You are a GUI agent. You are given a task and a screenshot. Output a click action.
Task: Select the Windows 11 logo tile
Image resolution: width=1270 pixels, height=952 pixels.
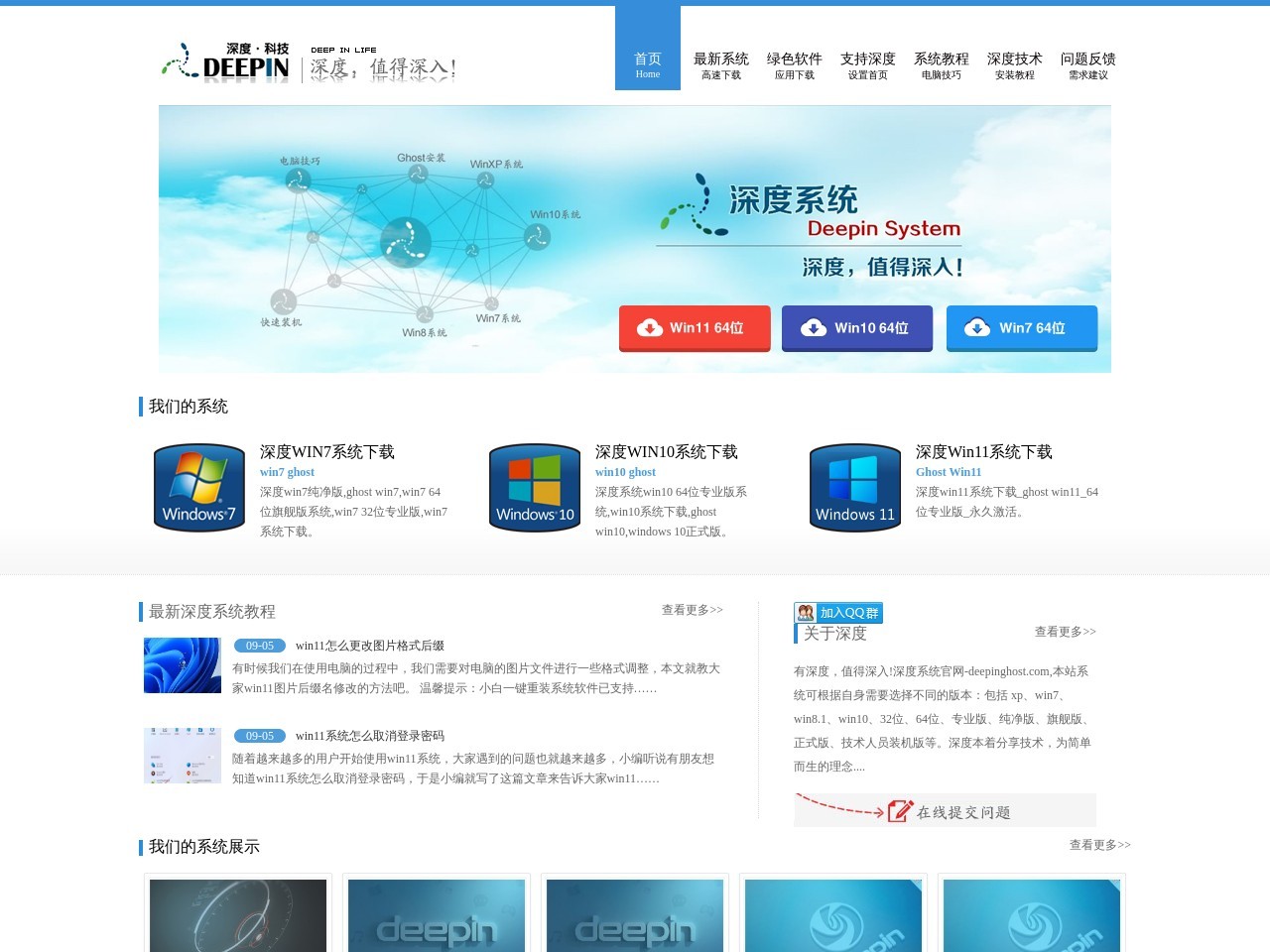tap(855, 488)
